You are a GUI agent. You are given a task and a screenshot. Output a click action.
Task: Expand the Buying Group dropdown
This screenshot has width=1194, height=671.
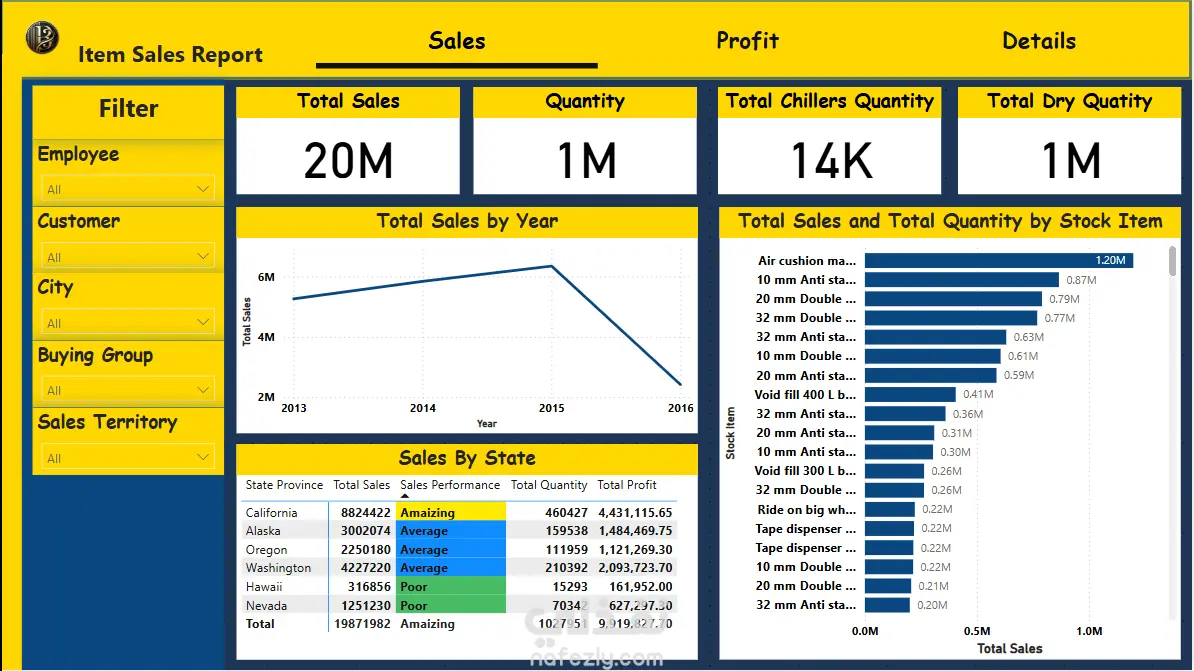[127, 390]
